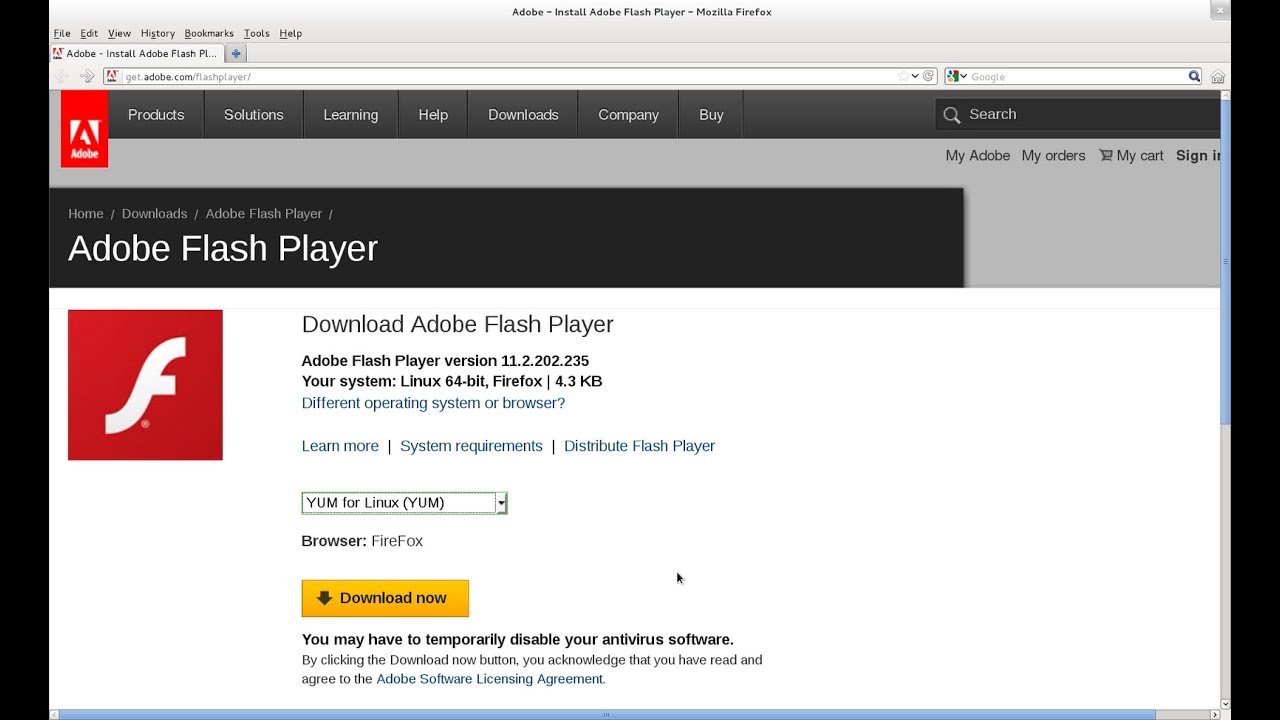The image size is (1280, 720).
Task: Click the horizontal scrollbar at bottom
Action: pyautogui.click(x=604, y=715)
